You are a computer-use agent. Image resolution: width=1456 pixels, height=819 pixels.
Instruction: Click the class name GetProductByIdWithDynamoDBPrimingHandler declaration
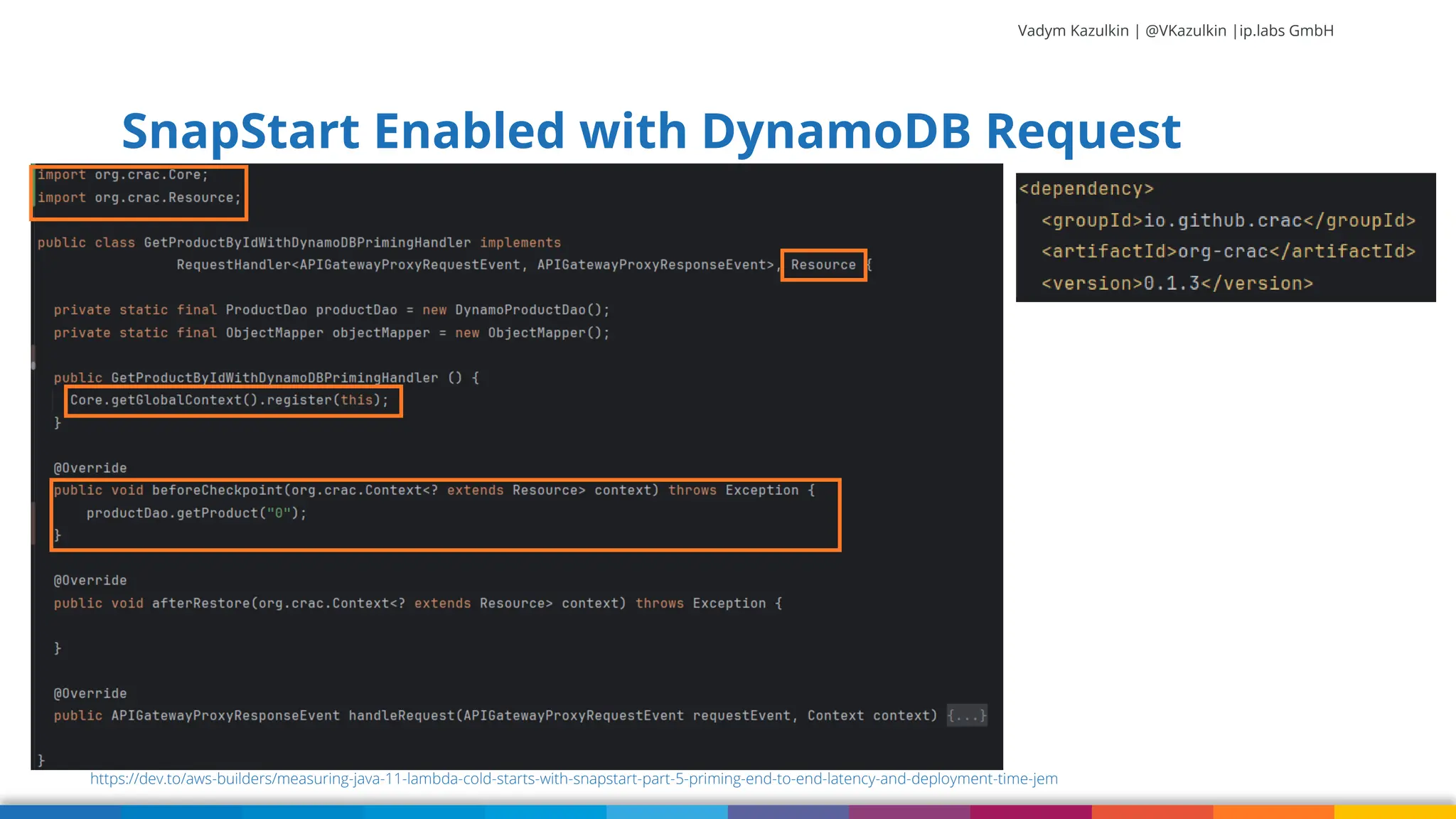point(306,242)
